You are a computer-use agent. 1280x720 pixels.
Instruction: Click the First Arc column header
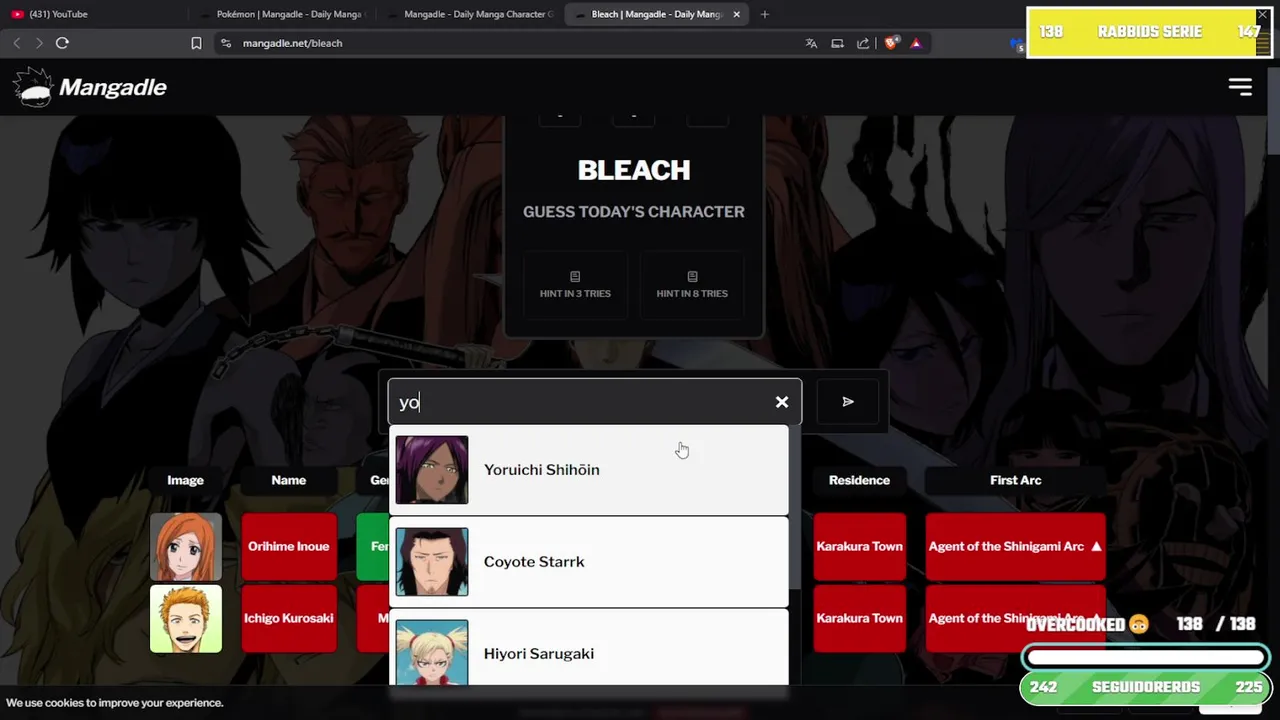1016,480
